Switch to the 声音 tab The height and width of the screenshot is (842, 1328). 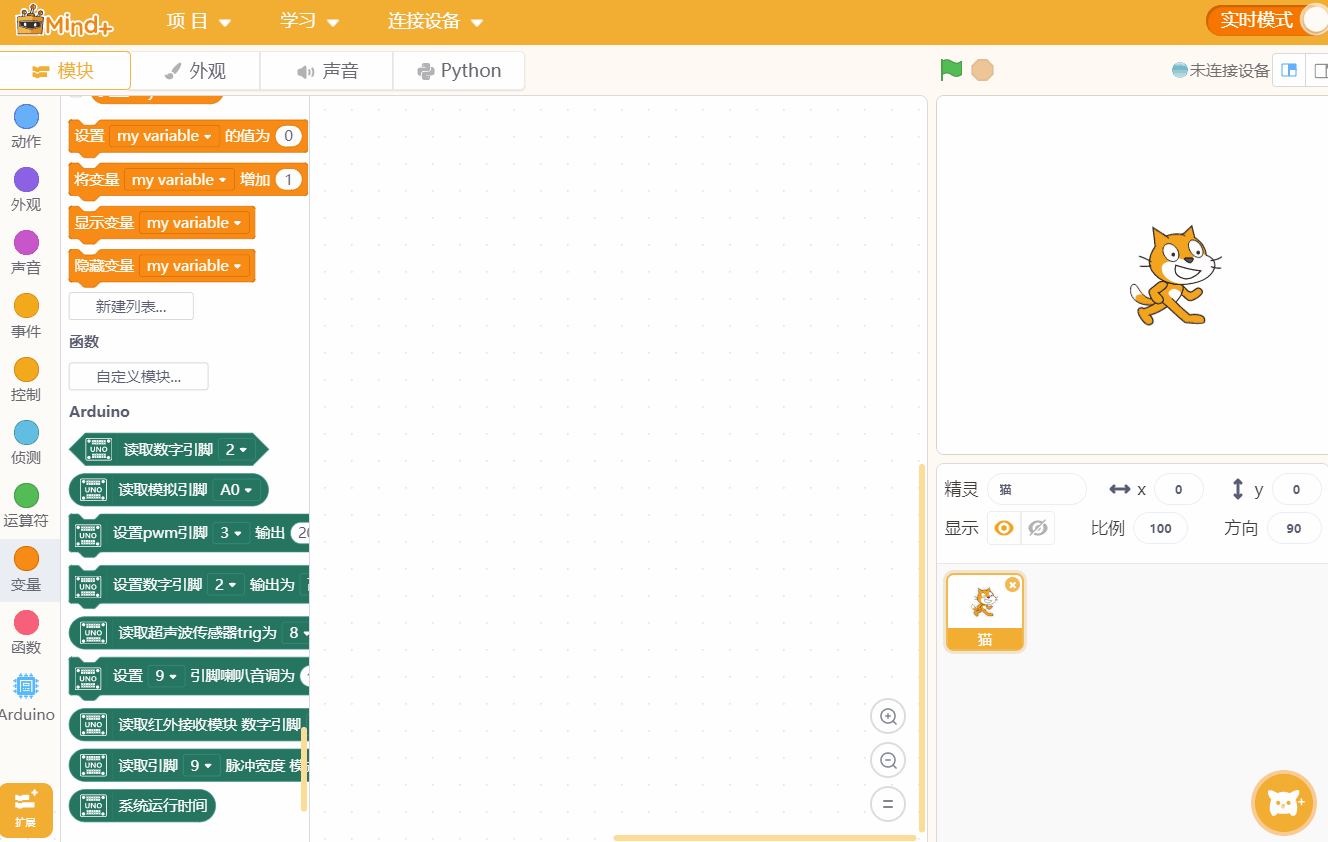[x=327, y=71]
